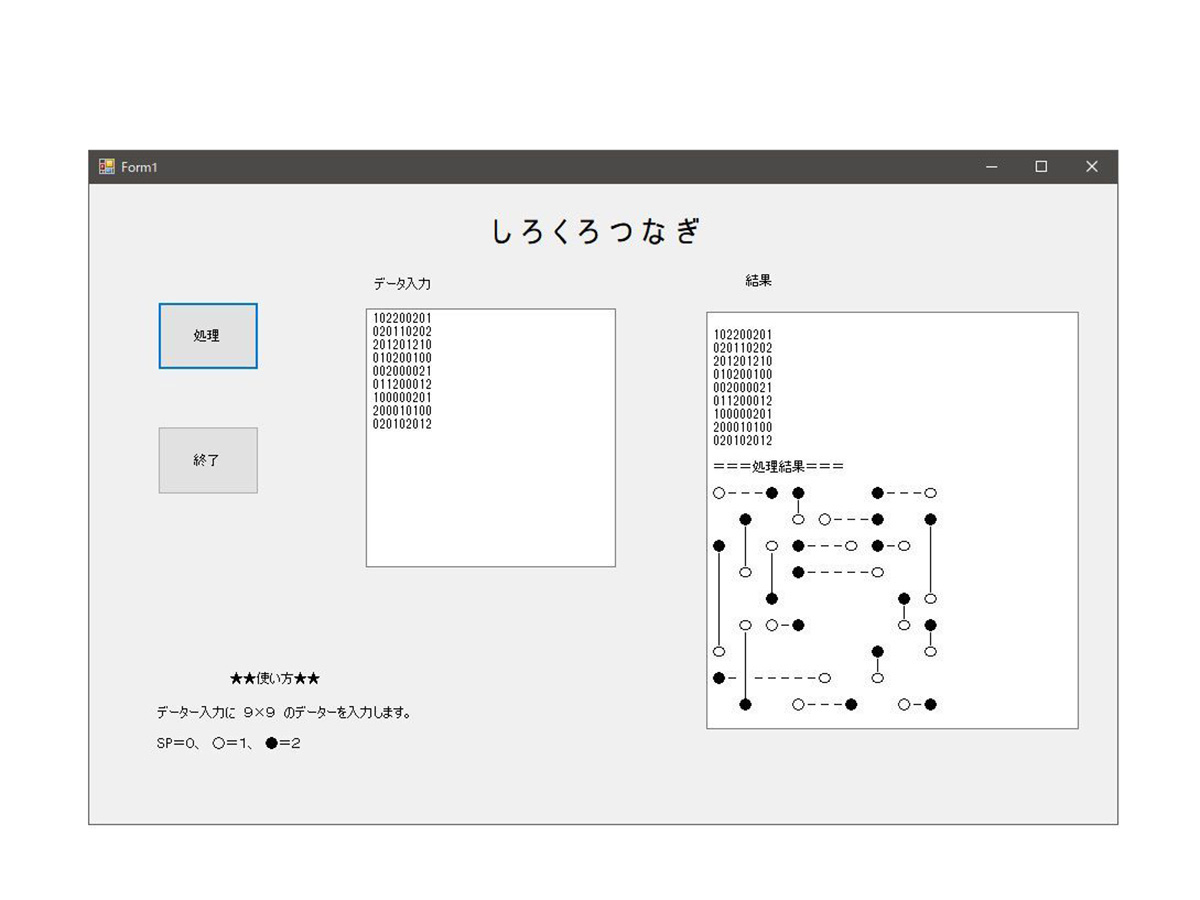Click the 処理 button

point(208,336)
